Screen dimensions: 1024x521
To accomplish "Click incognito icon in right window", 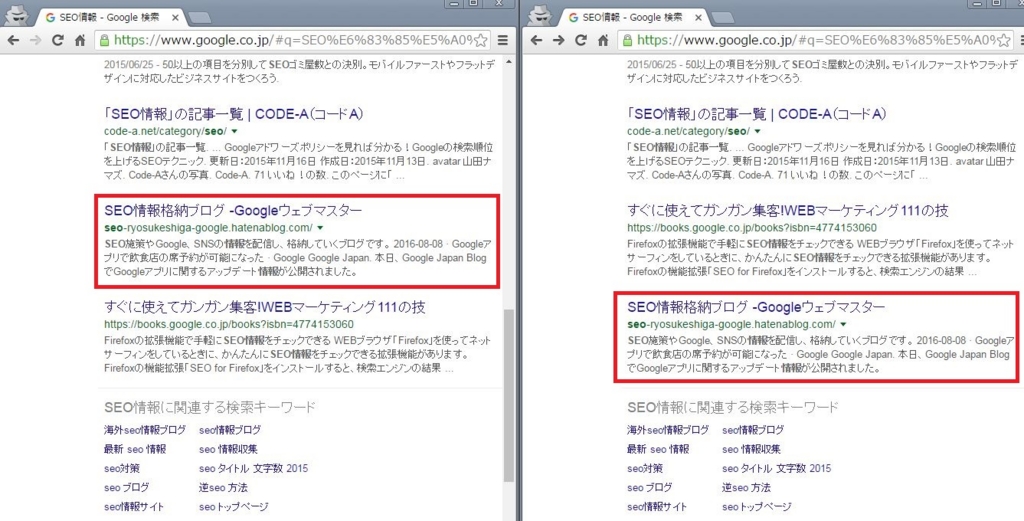I will tap(539, 13).
